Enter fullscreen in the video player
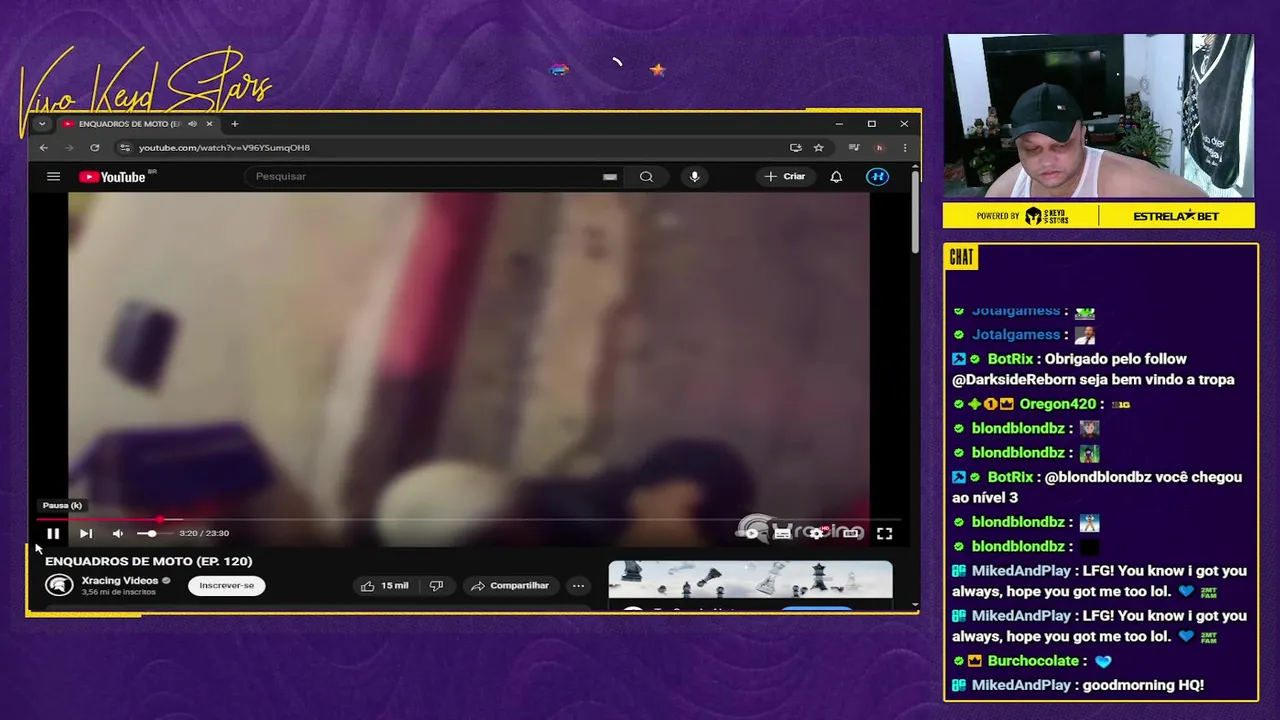 (884, 533)
